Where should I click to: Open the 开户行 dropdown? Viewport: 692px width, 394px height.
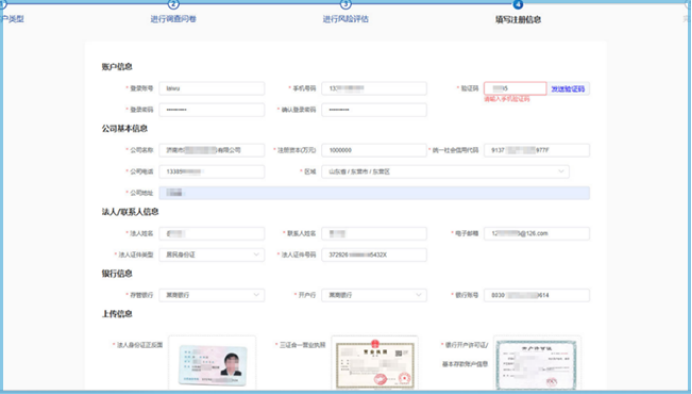point(374,295)
